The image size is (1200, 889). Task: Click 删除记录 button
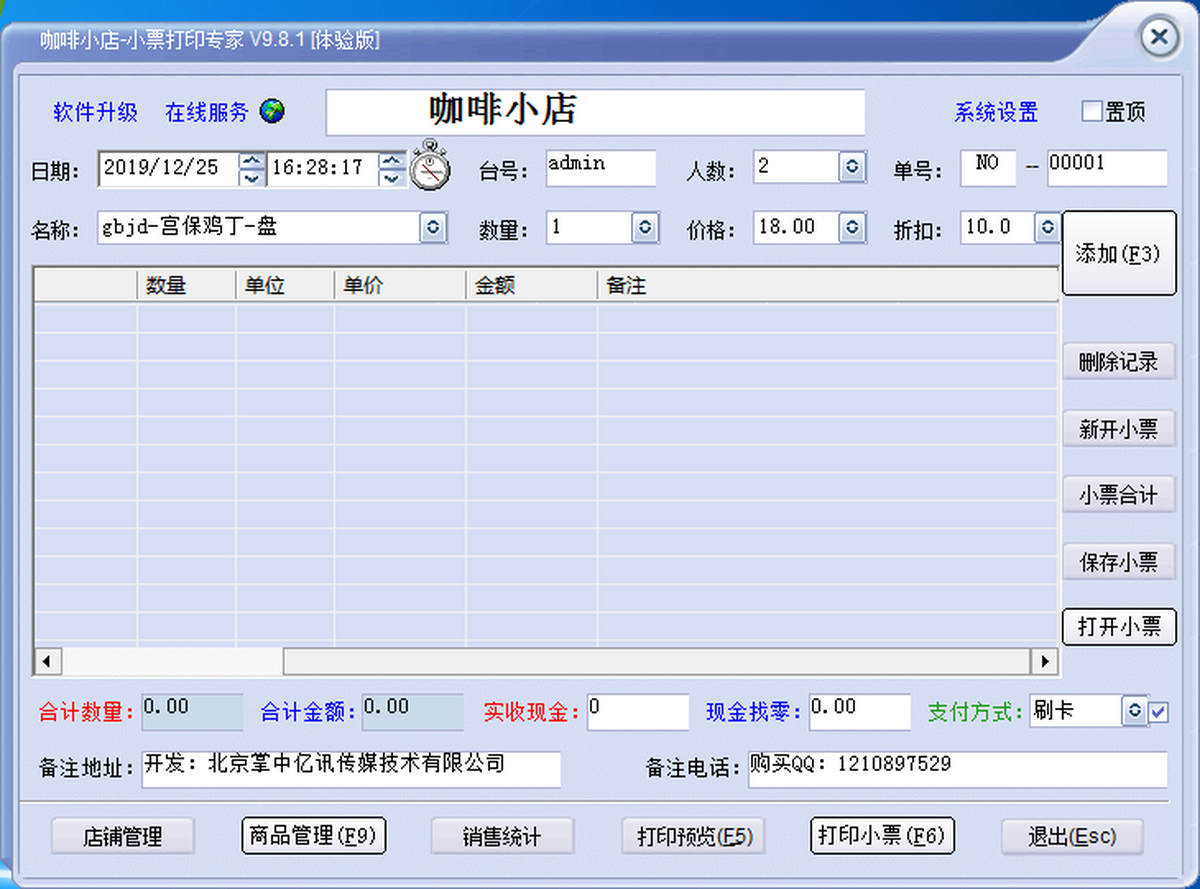1118,362
